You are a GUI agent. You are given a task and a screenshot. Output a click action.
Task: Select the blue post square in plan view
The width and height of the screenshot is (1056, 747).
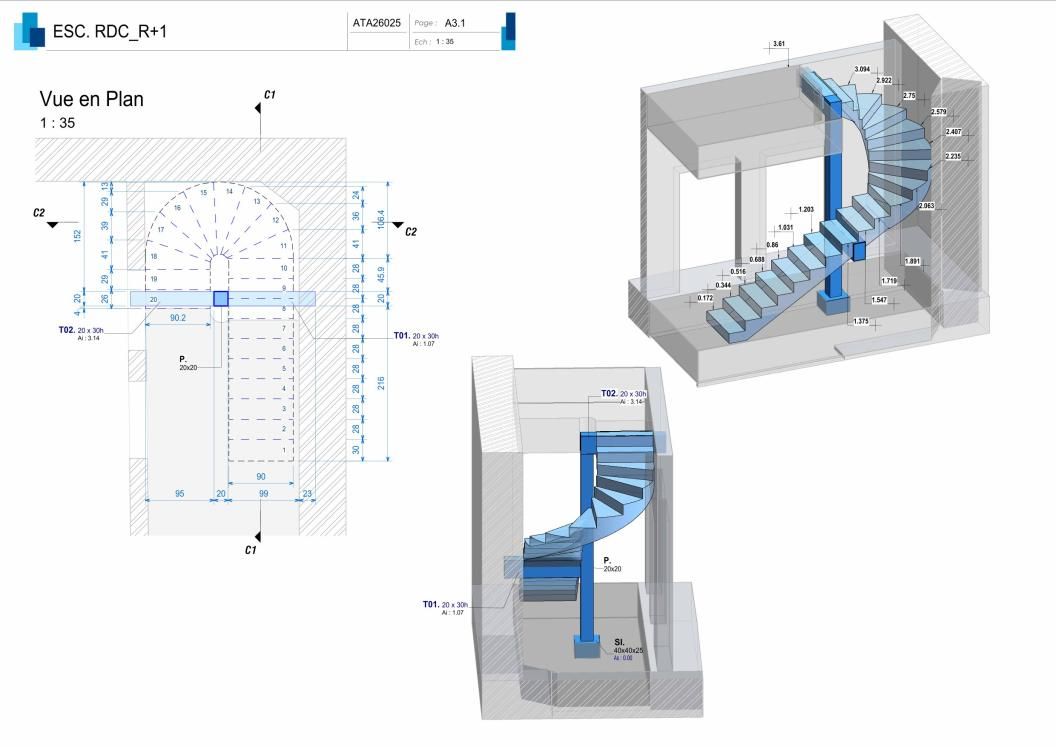point(221,298)
